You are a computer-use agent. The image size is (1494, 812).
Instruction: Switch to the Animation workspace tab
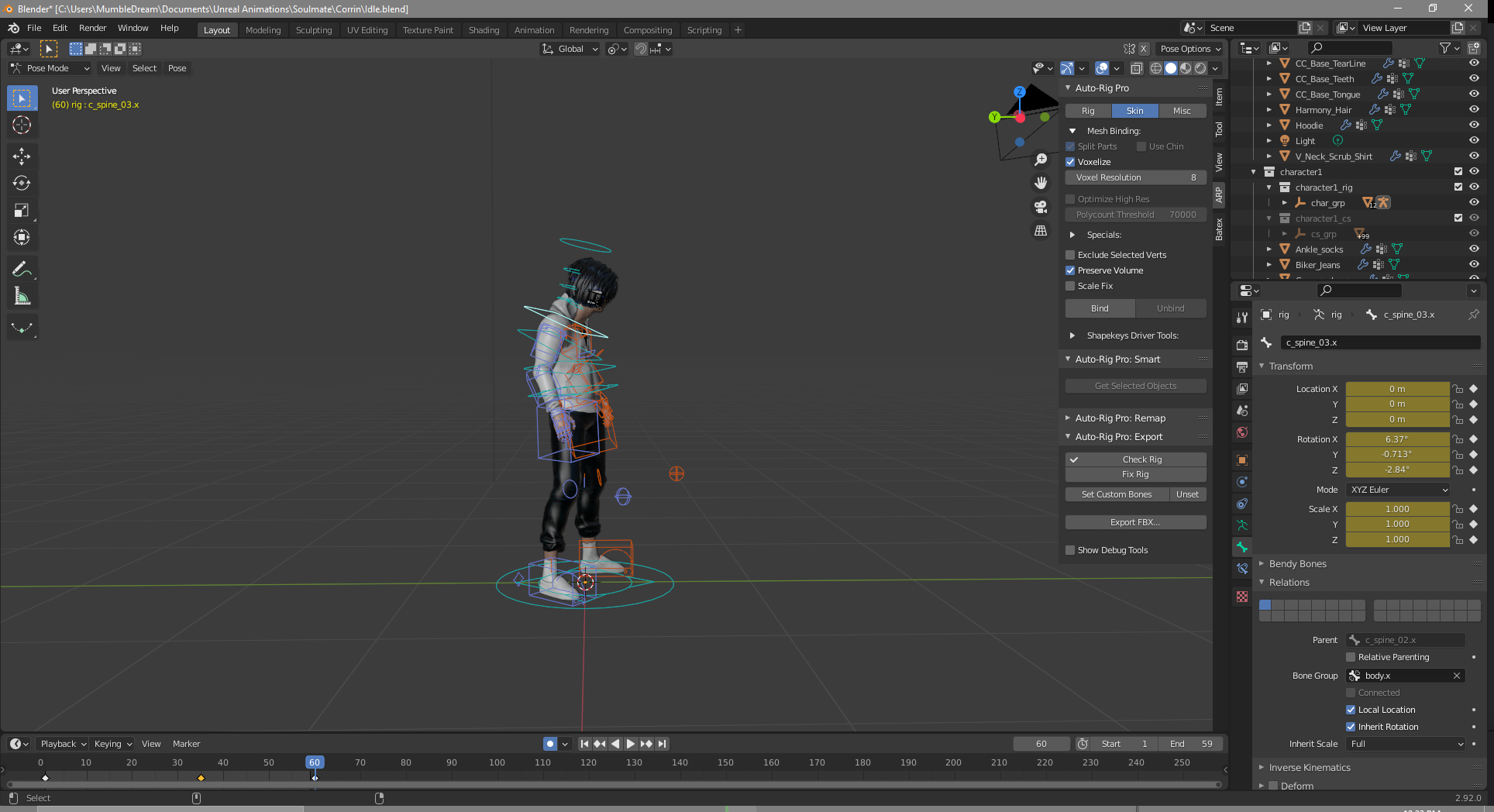point(535,30)
